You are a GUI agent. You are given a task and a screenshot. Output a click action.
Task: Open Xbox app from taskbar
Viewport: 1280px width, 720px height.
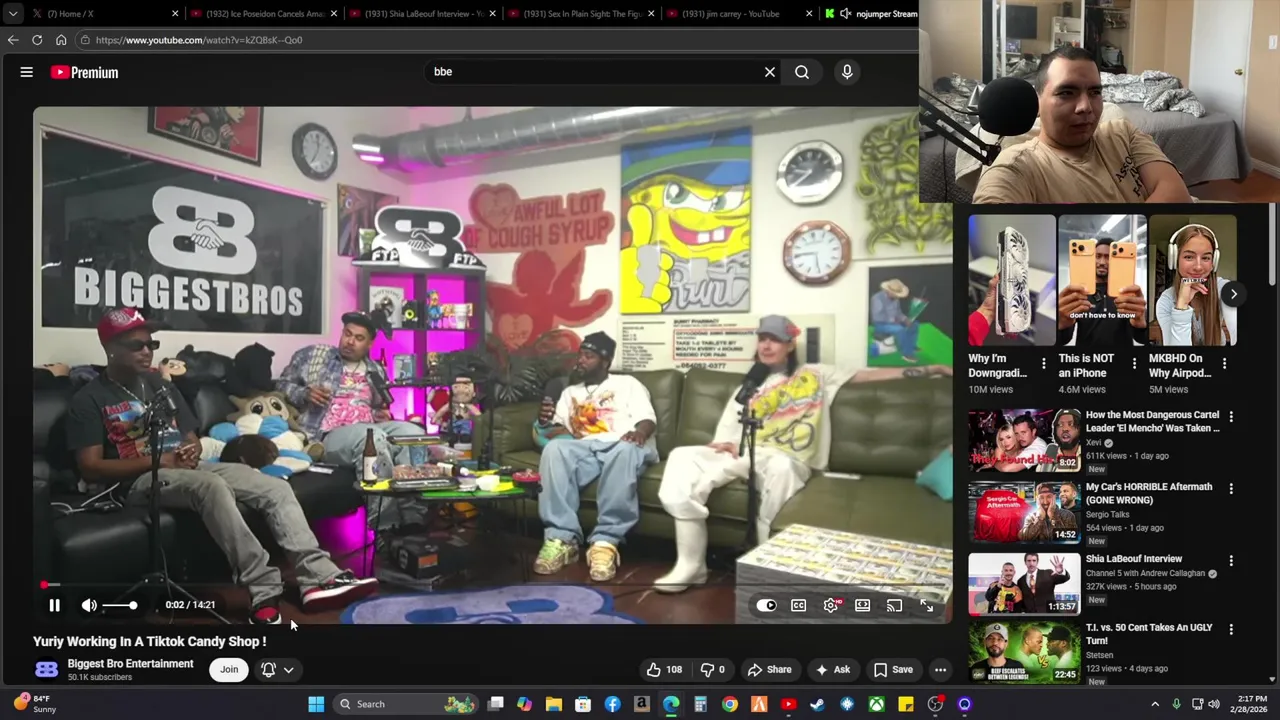pyautogui.click(x=876, y=704)
